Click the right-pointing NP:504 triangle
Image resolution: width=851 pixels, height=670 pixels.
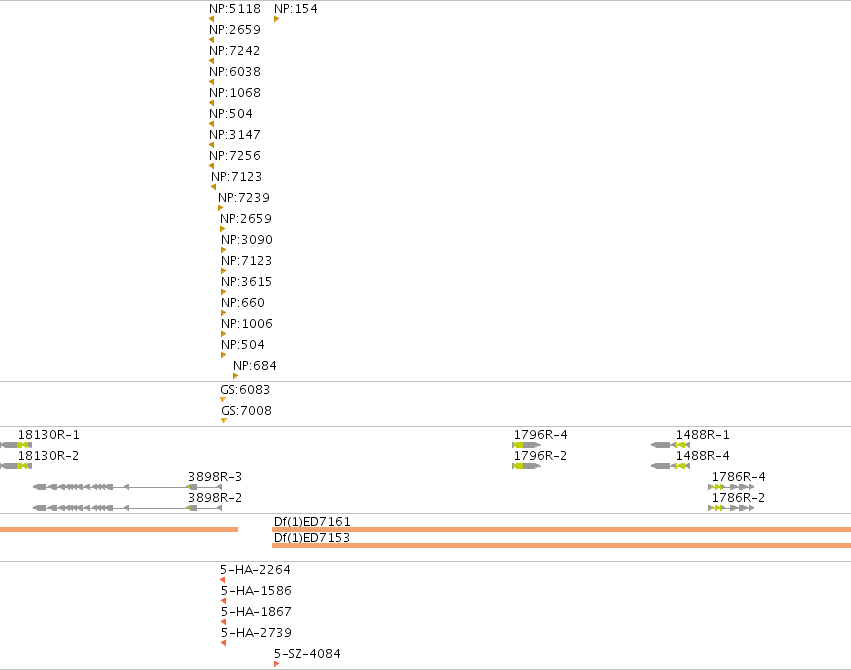pyautogui.click(x=224, y=355)
